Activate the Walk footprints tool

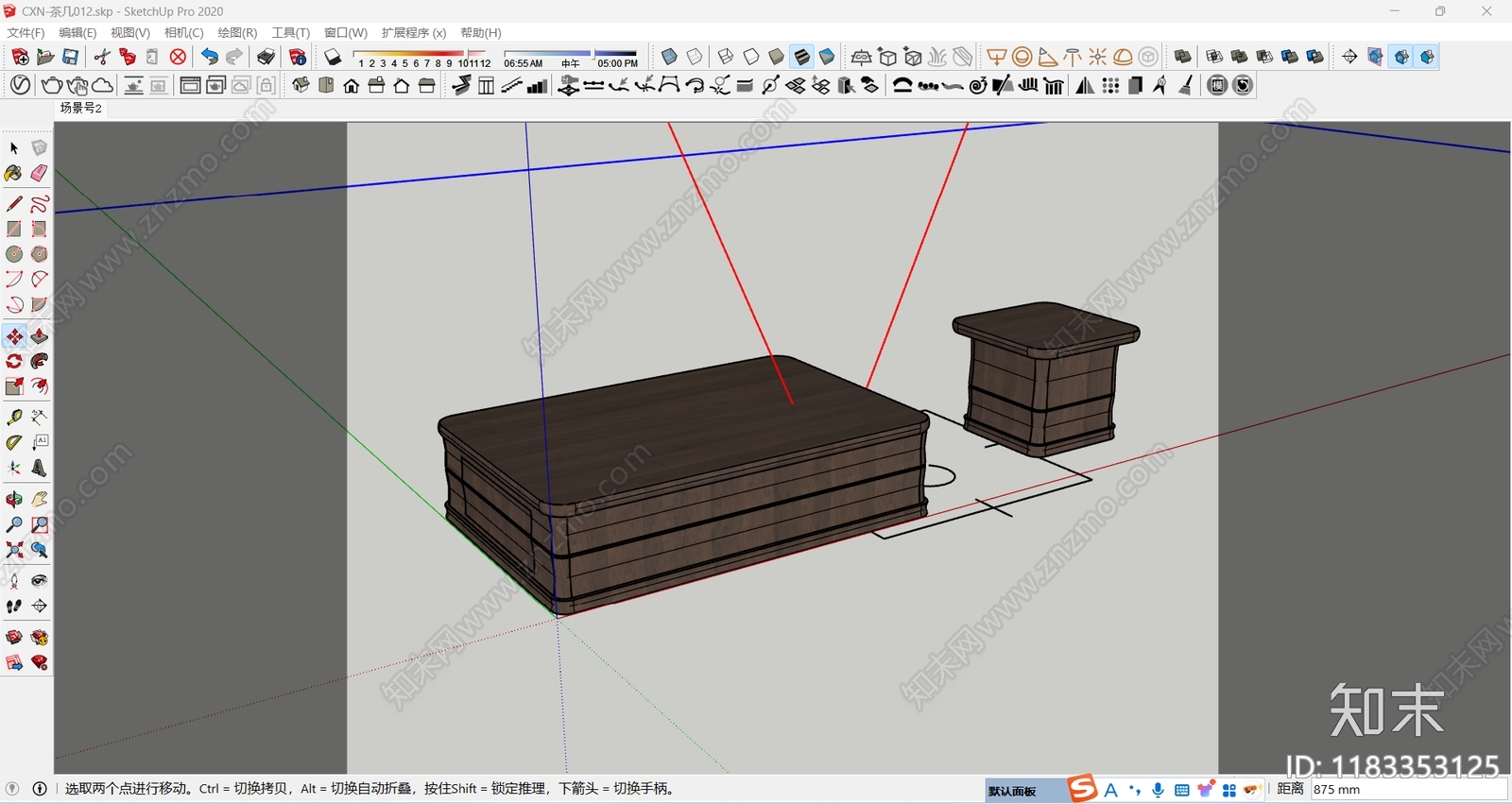point(14,606)
